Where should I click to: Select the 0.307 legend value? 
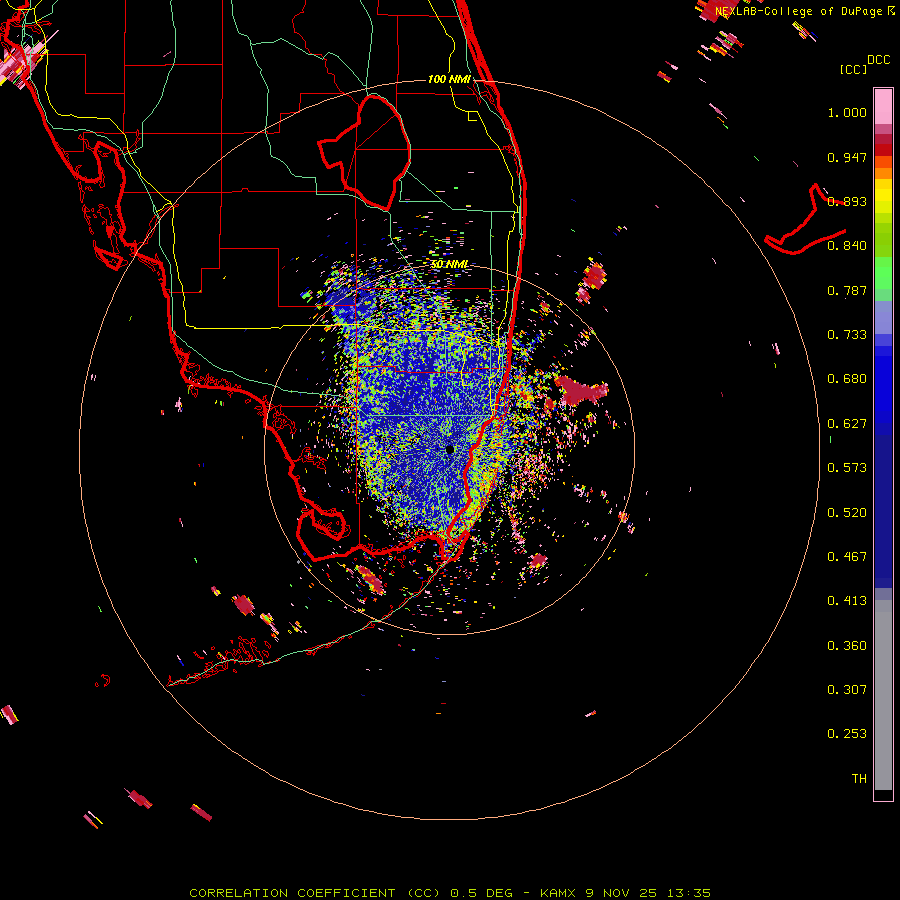click(847, 690)
